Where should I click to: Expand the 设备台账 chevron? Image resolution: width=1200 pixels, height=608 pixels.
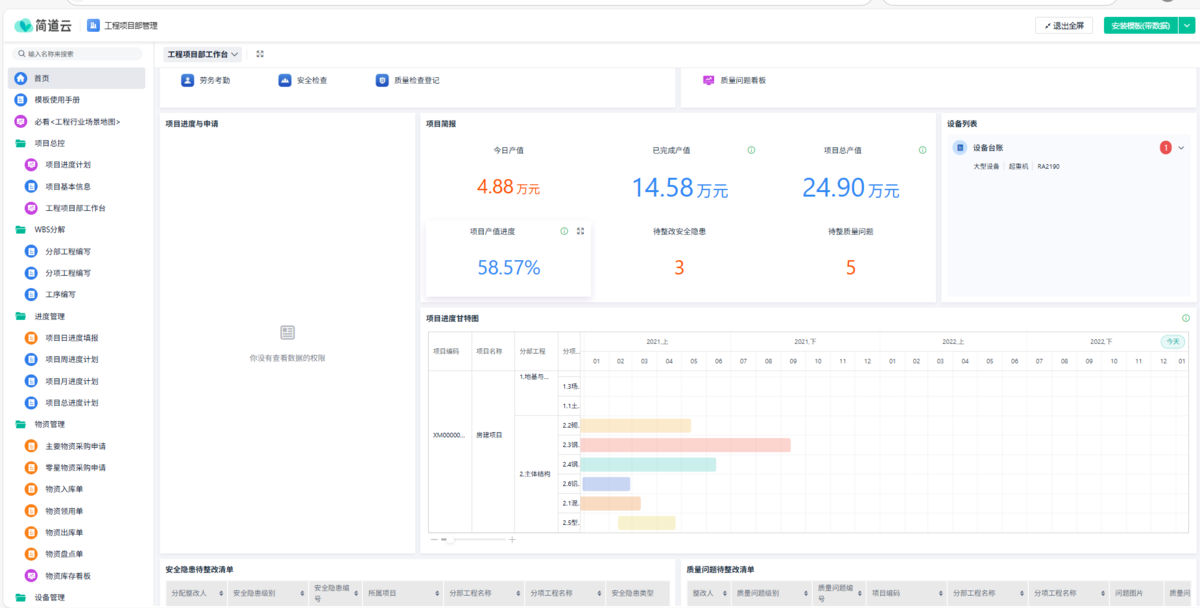1181,148
